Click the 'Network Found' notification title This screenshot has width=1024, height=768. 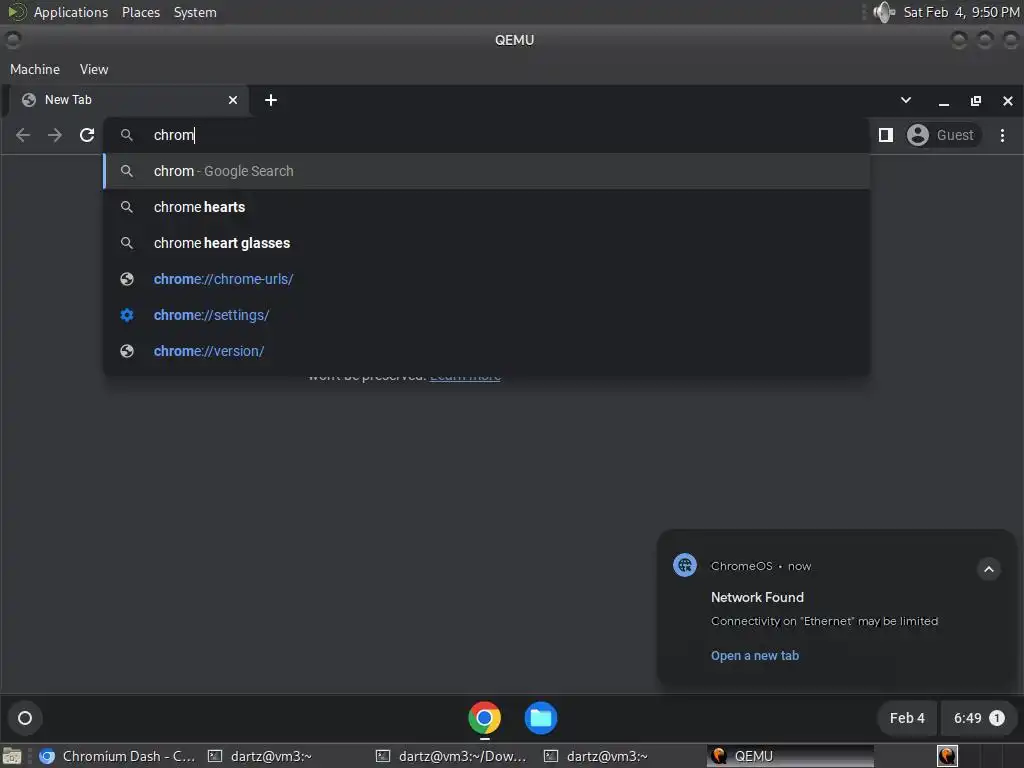click(758, 597)
